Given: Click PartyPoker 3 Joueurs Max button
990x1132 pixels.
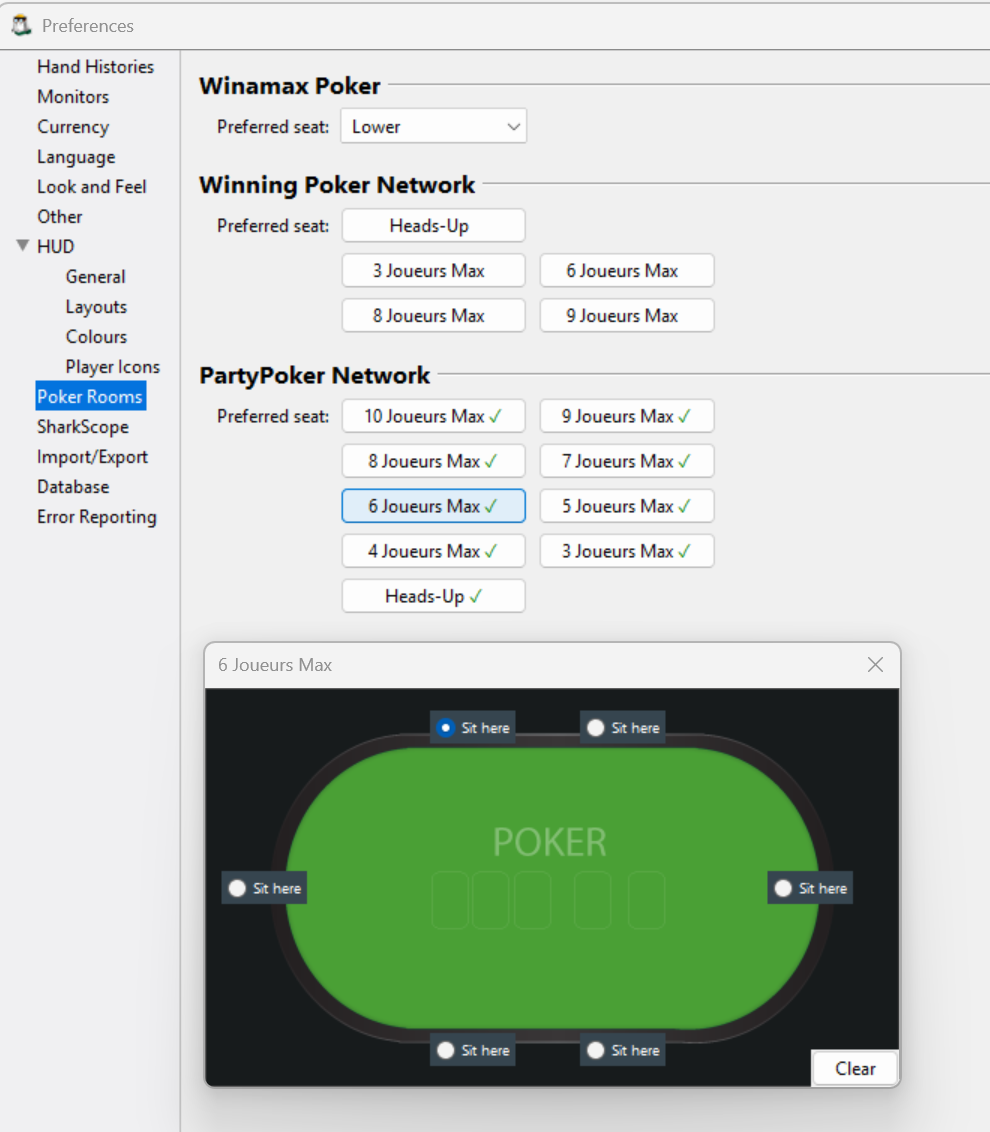Looking at the screenshot, I should (x=627, y=551).
